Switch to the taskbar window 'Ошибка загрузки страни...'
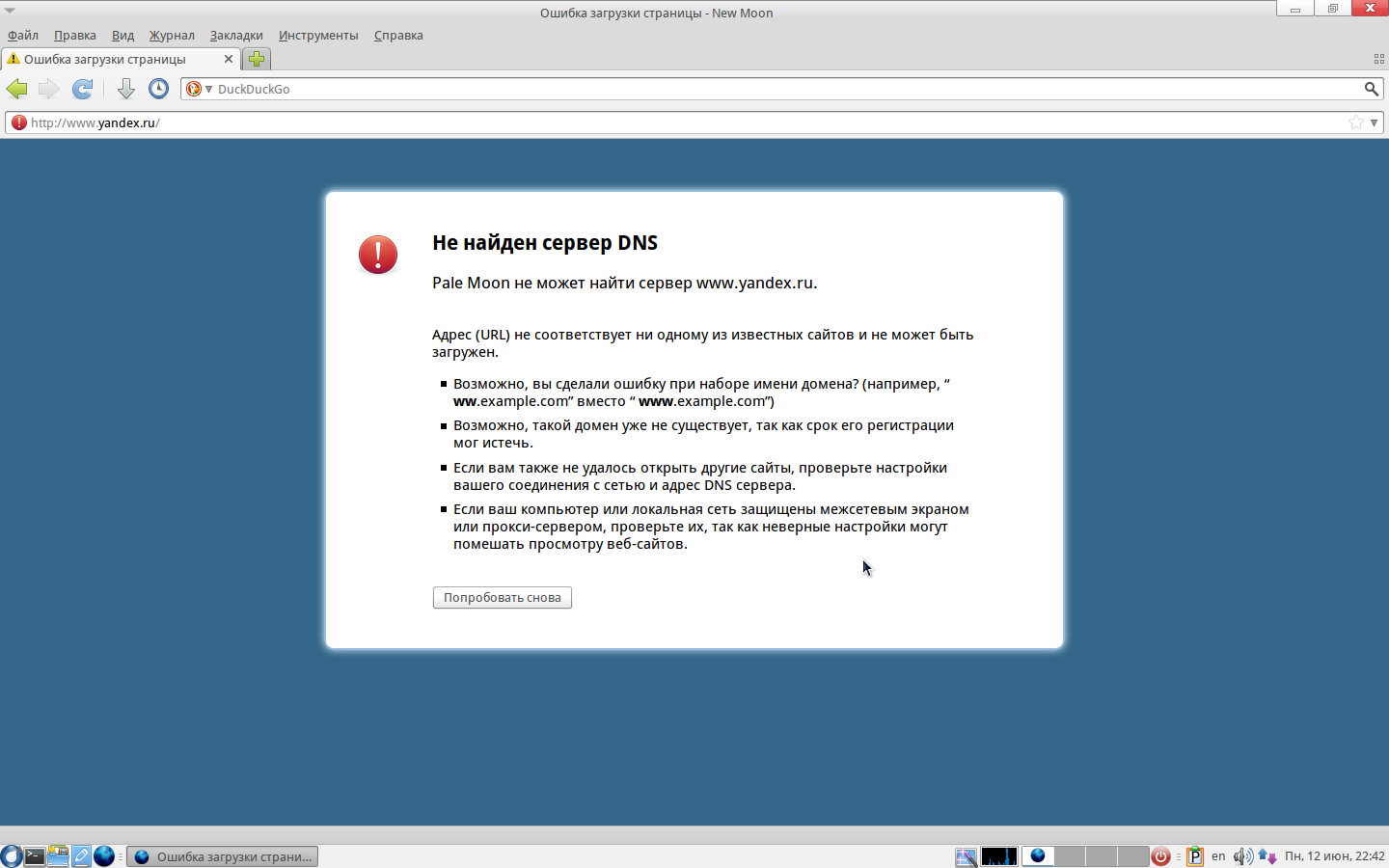 (223, 856)
